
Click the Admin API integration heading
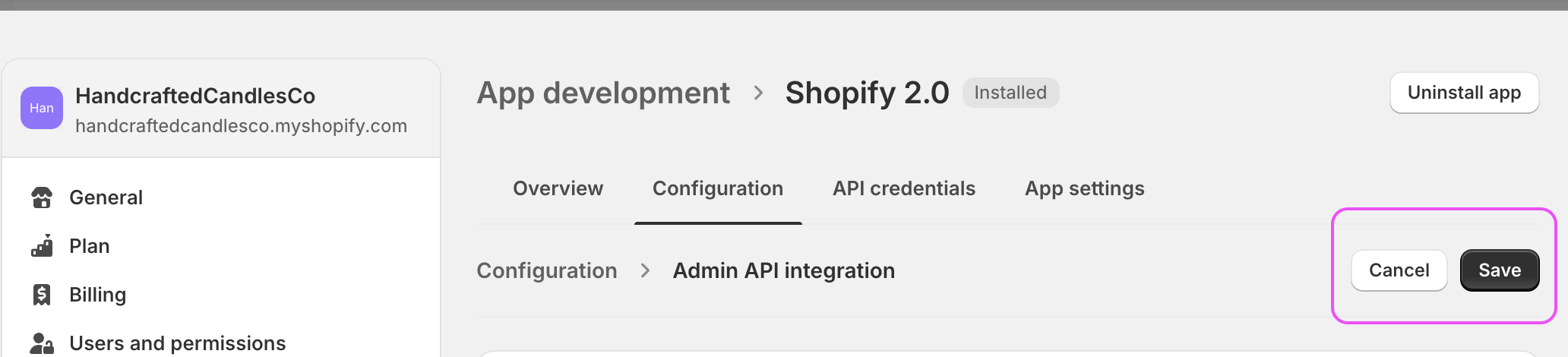click(x=783, y=270)
